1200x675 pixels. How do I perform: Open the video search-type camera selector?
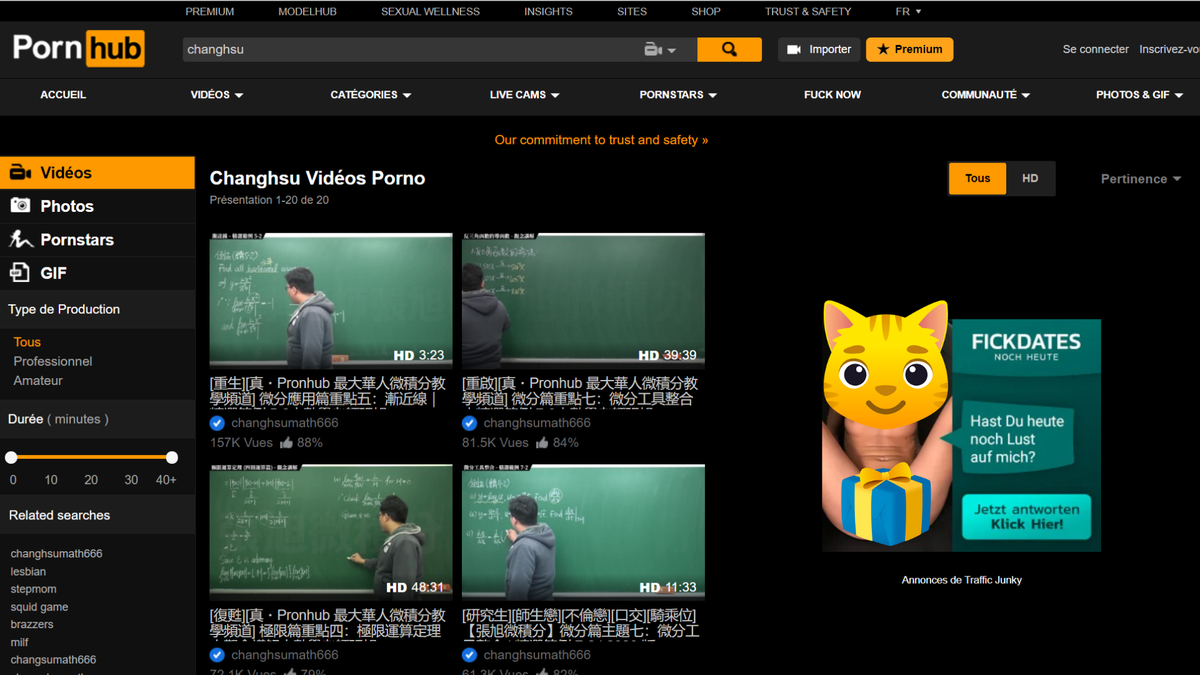click(660, 50)
